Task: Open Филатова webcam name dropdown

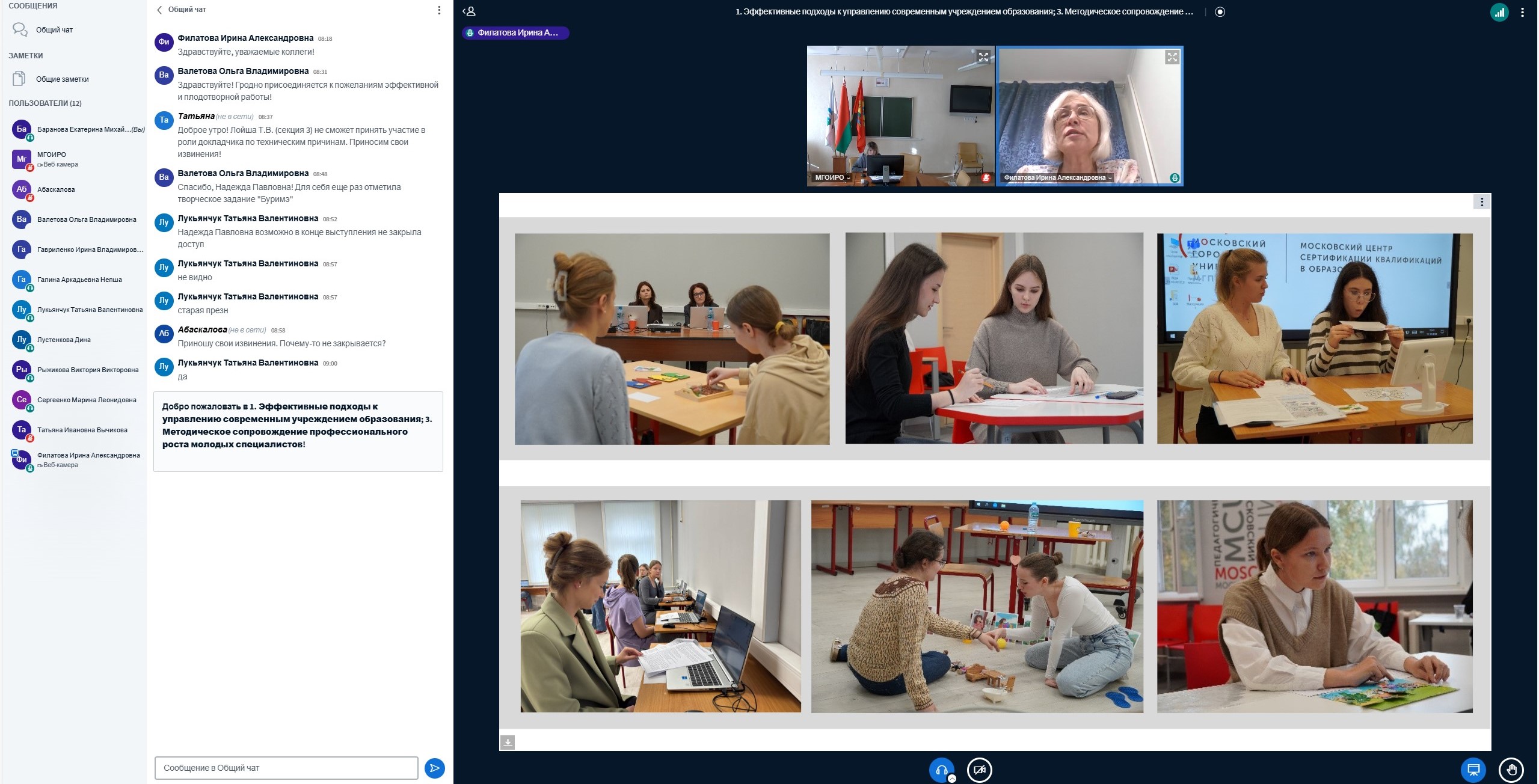Action: pos(1057,178)
